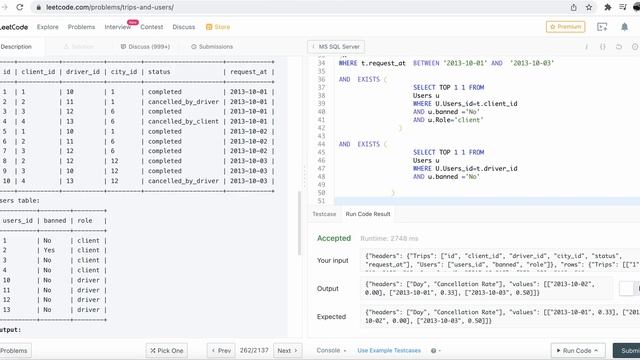
Task: Click code line 34 with WHERE t.request_at
Action: coord(446,63)
